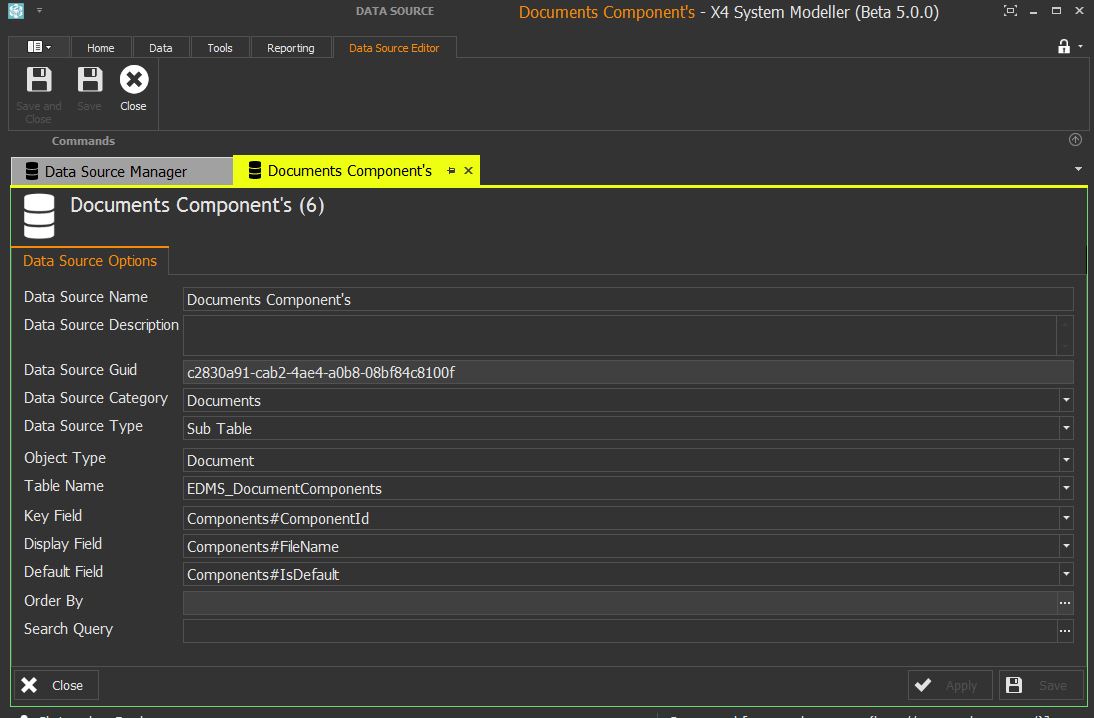This screenshot has height=718, width=1094.
Task: Click the bottom Close button
Action: [56, 685]
